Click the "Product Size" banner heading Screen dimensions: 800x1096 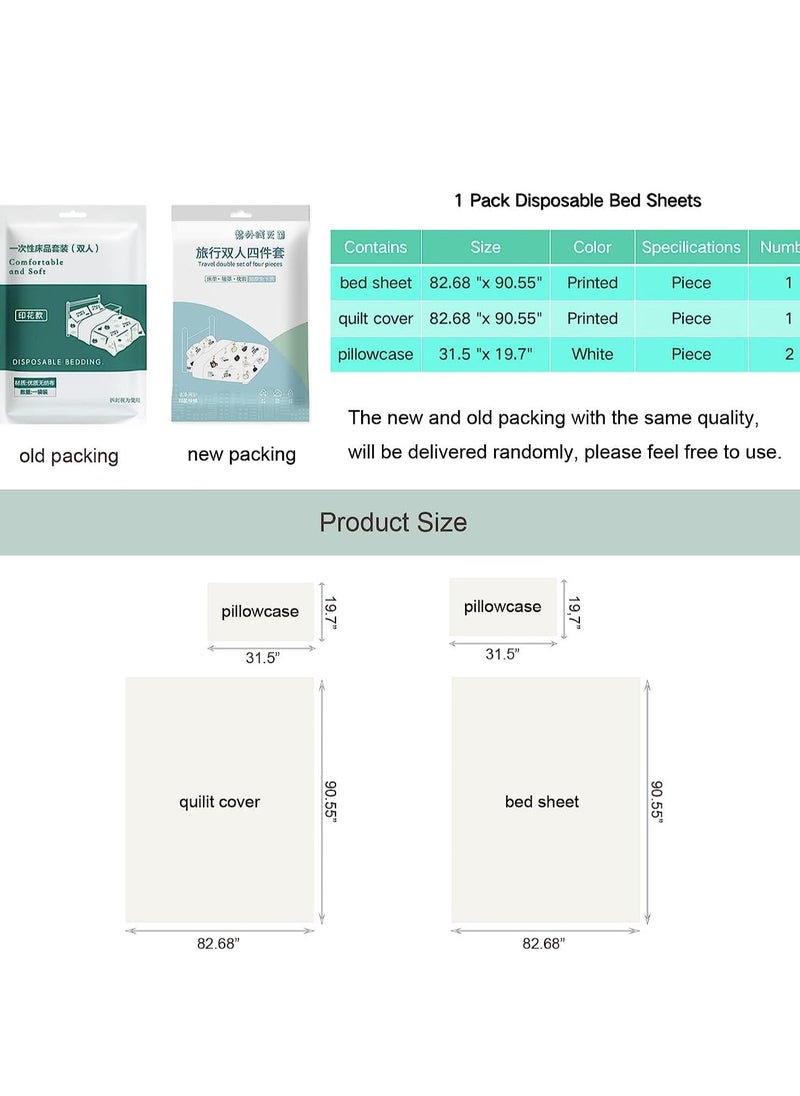[x=393, y=522]
